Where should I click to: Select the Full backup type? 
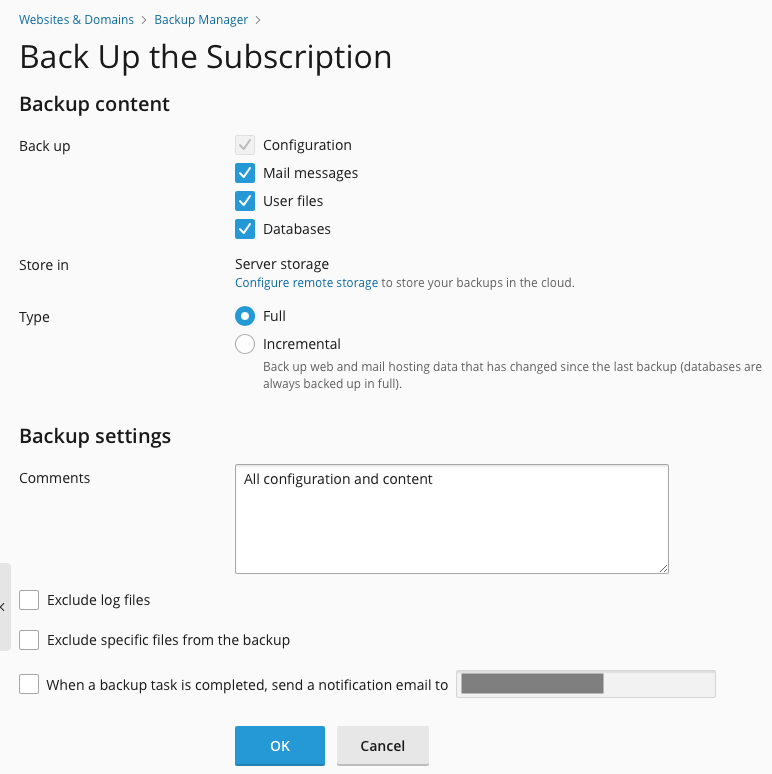pos(245,316)
